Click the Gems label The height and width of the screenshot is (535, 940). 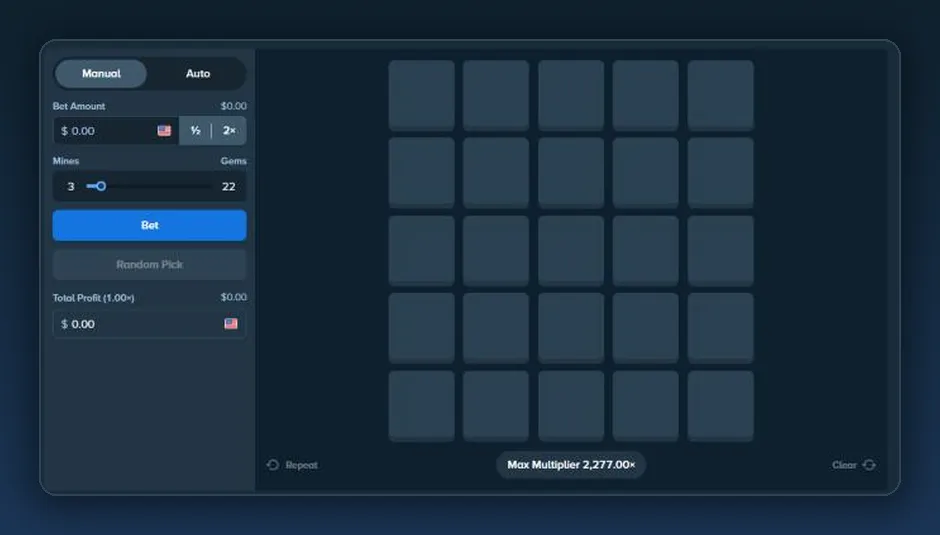click(x=233, y=161)
